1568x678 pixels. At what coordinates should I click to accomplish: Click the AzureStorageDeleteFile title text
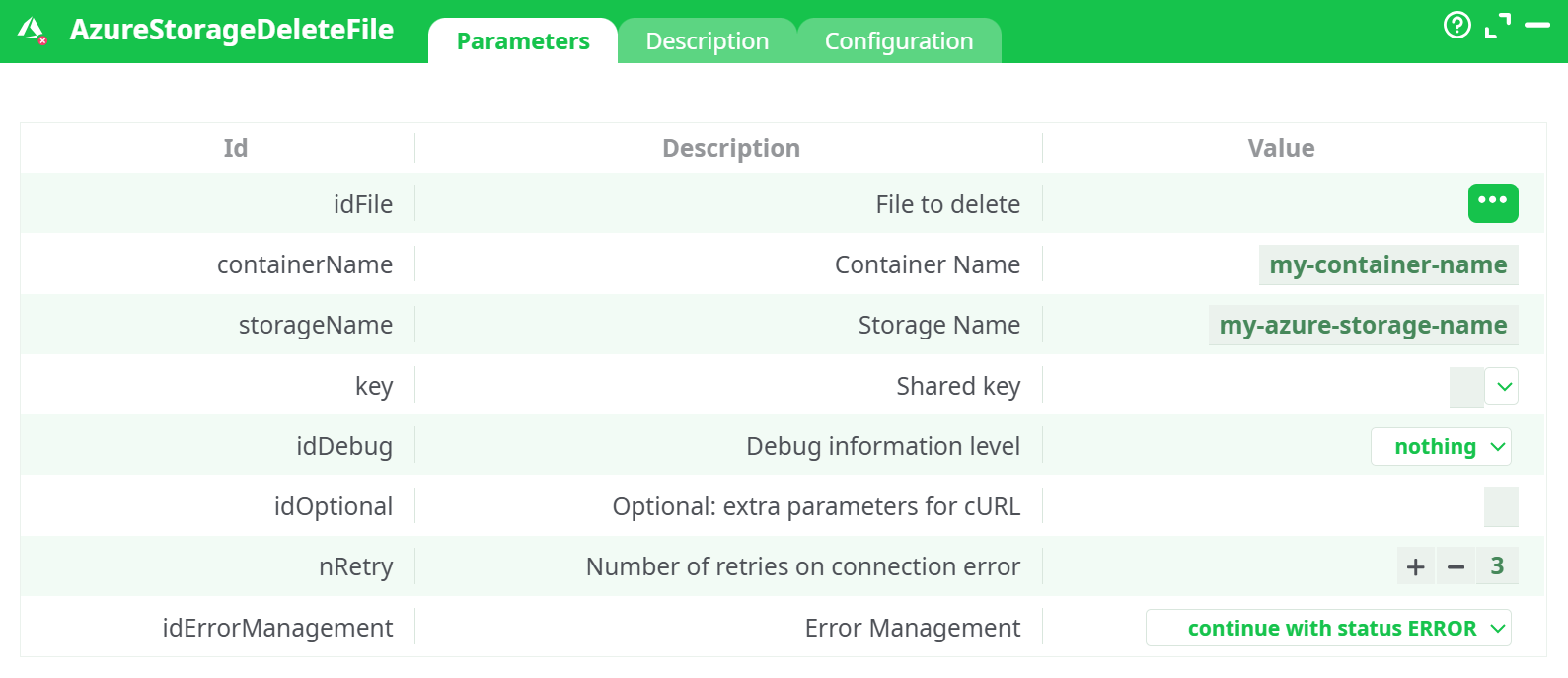pyautogui.click(x=232, y=30)
